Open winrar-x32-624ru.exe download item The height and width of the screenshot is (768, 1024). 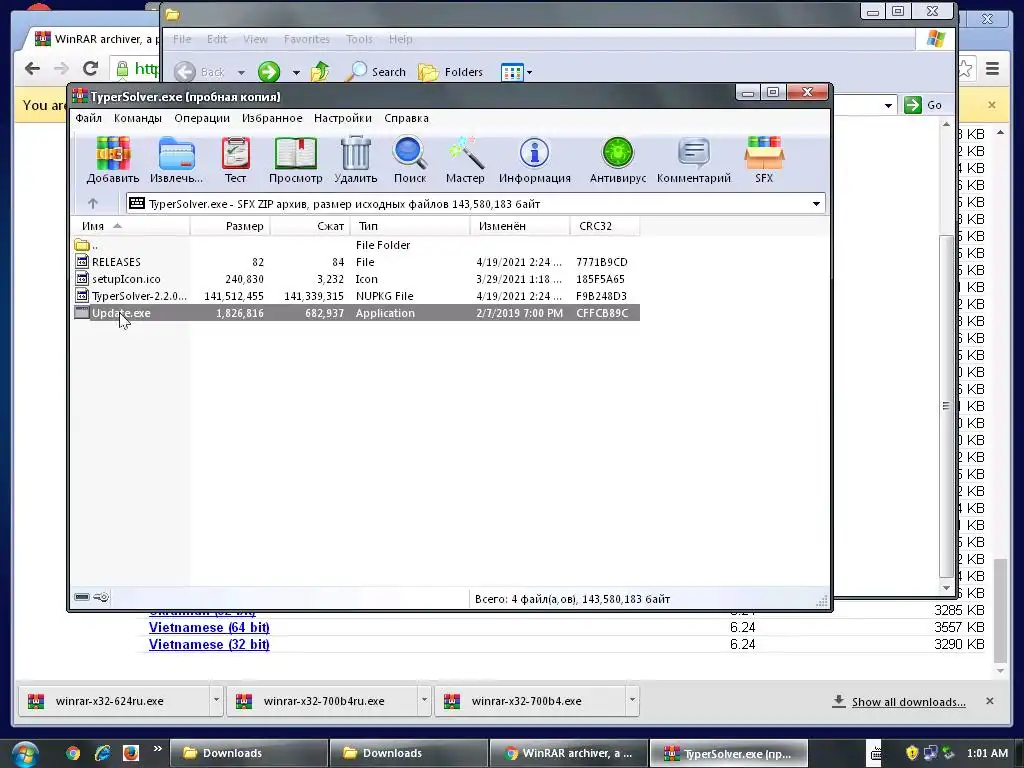(x=114, y=701)
